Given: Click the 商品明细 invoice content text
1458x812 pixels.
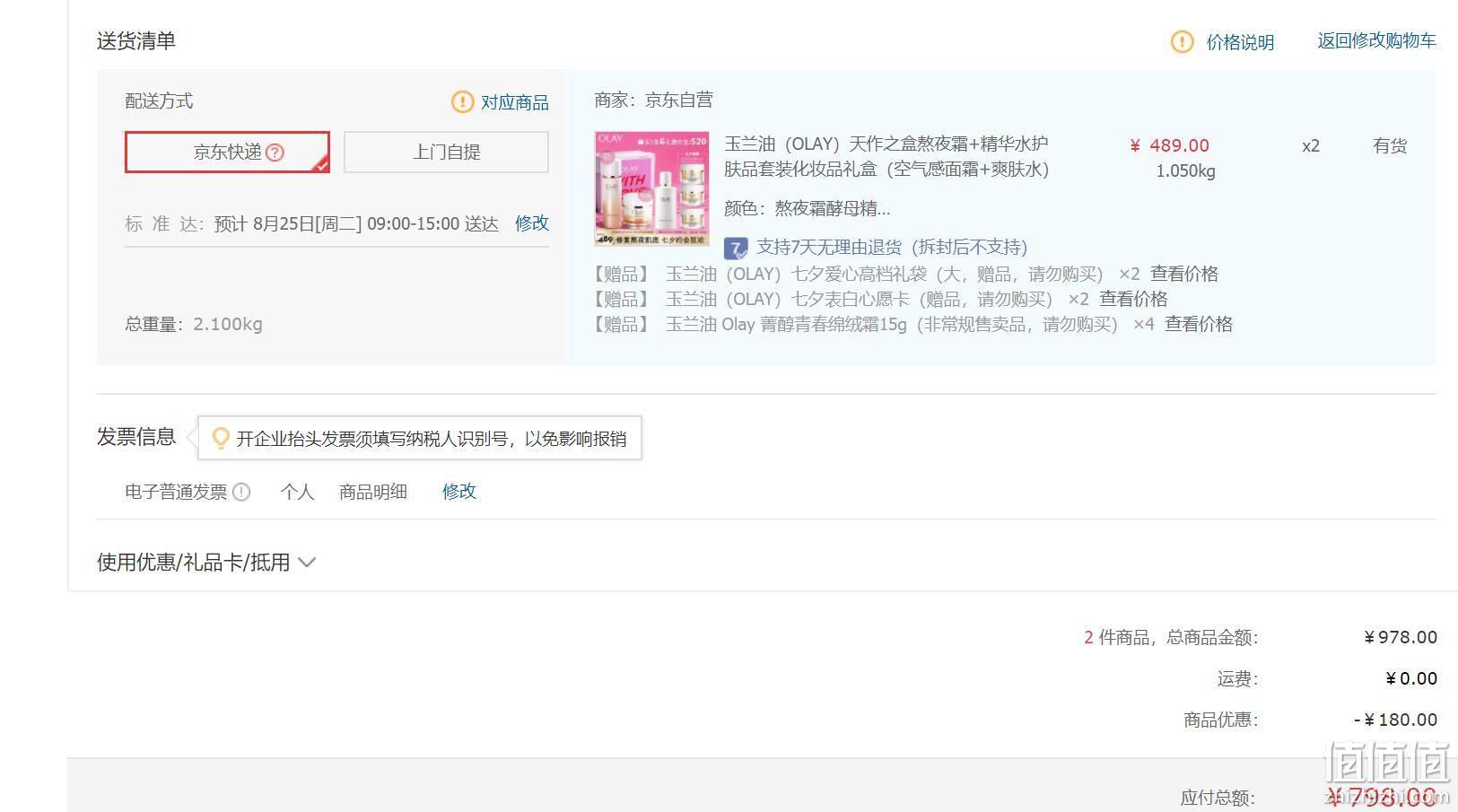Looking at the screenshot, I should [373, 492].
